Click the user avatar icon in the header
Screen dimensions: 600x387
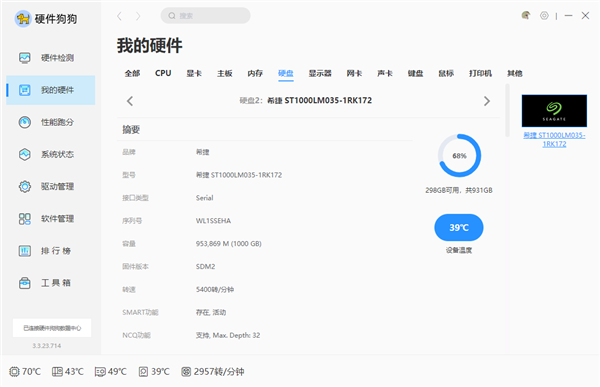point(526,15)
